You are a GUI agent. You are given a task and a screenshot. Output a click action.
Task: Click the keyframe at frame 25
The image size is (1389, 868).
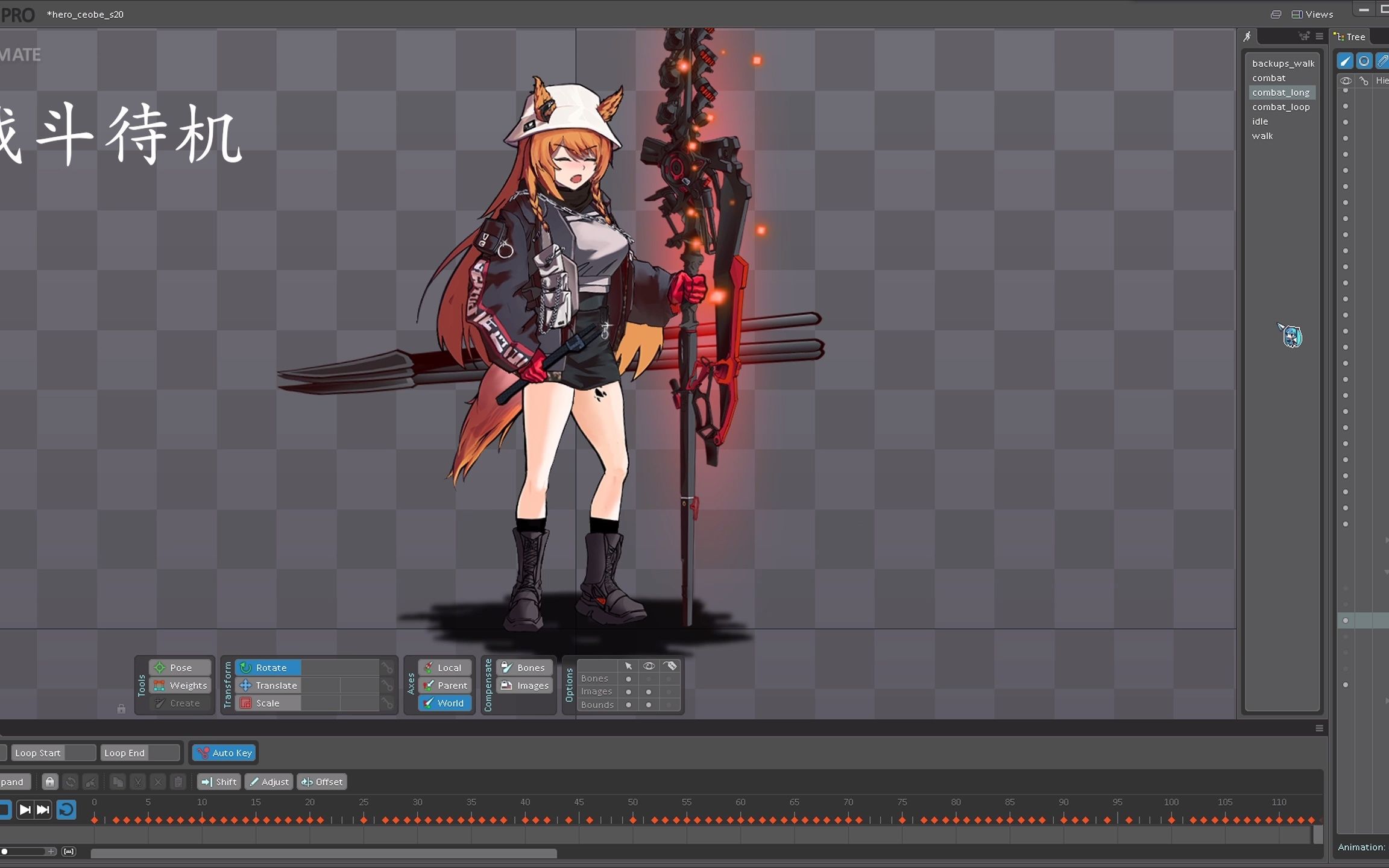[x=364, y=820]
